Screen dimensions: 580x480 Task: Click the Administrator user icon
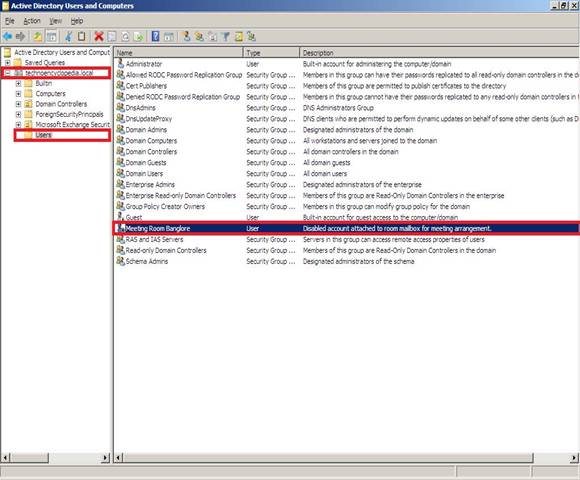(121, 64)
